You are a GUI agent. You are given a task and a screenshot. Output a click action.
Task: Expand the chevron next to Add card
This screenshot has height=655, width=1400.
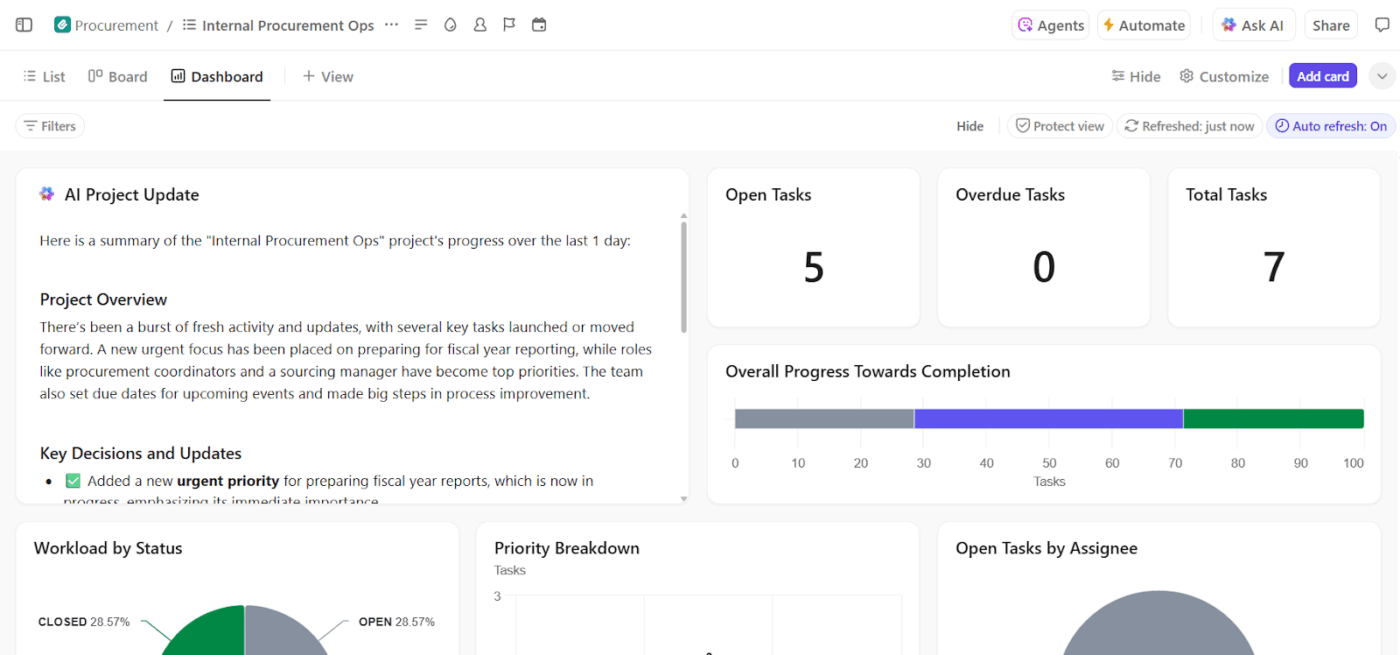pos(1381,75)
